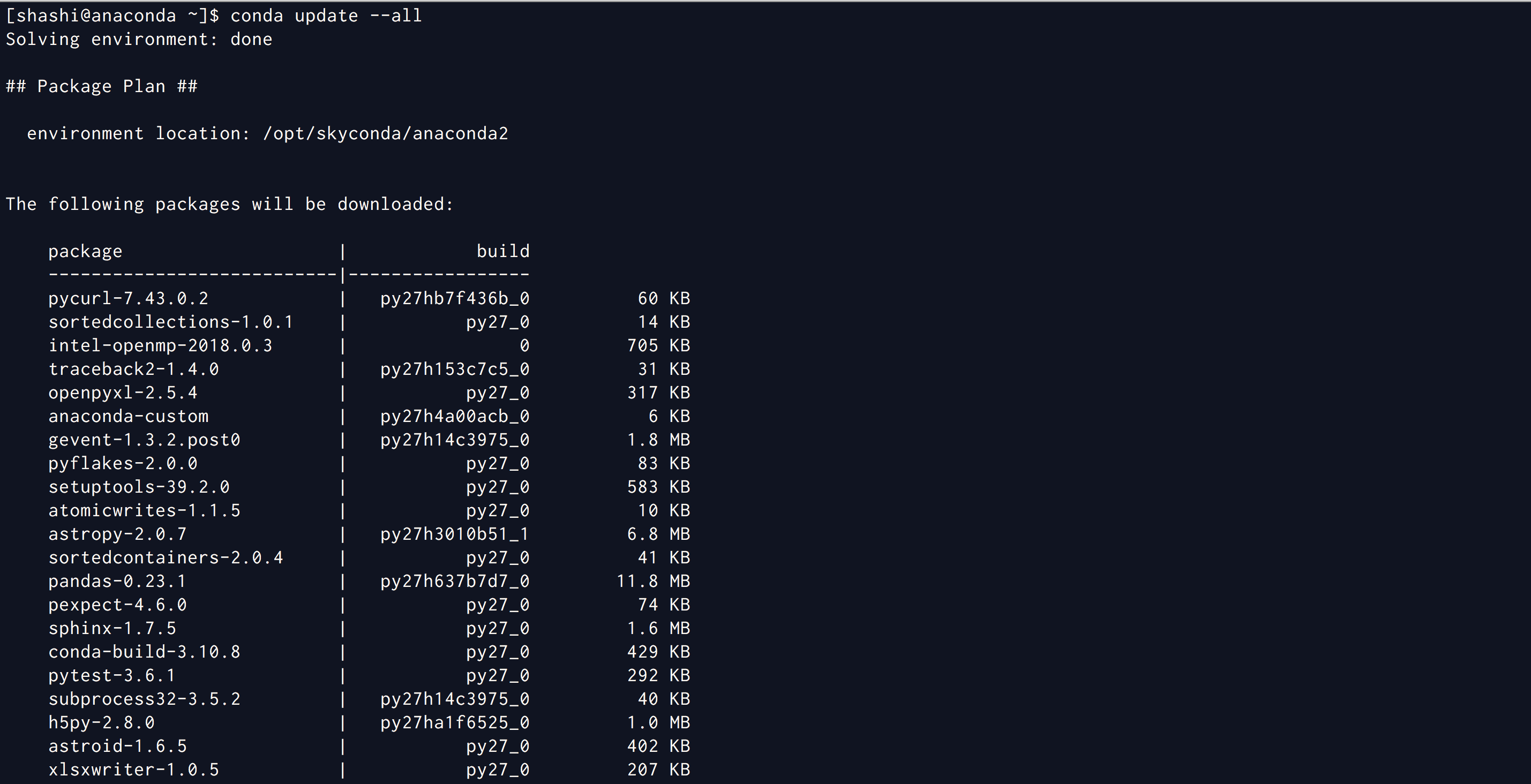This screenshot has width=1531, height=784.
Task: Click the setuptools-39.2.0 package entry
Action: click(x=139, y=487)
